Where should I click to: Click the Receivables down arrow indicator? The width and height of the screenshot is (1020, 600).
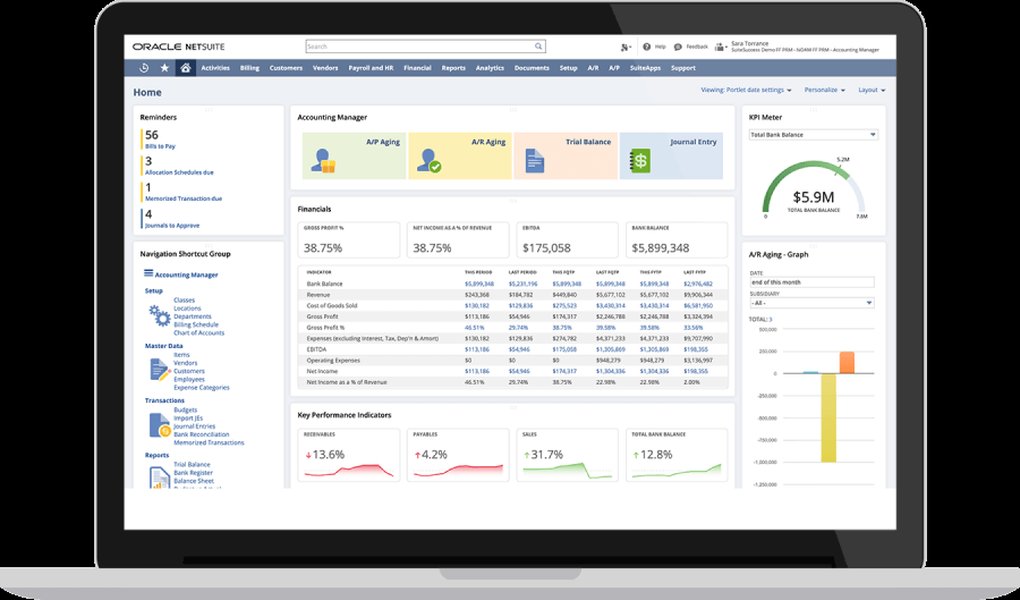point(308,455)
